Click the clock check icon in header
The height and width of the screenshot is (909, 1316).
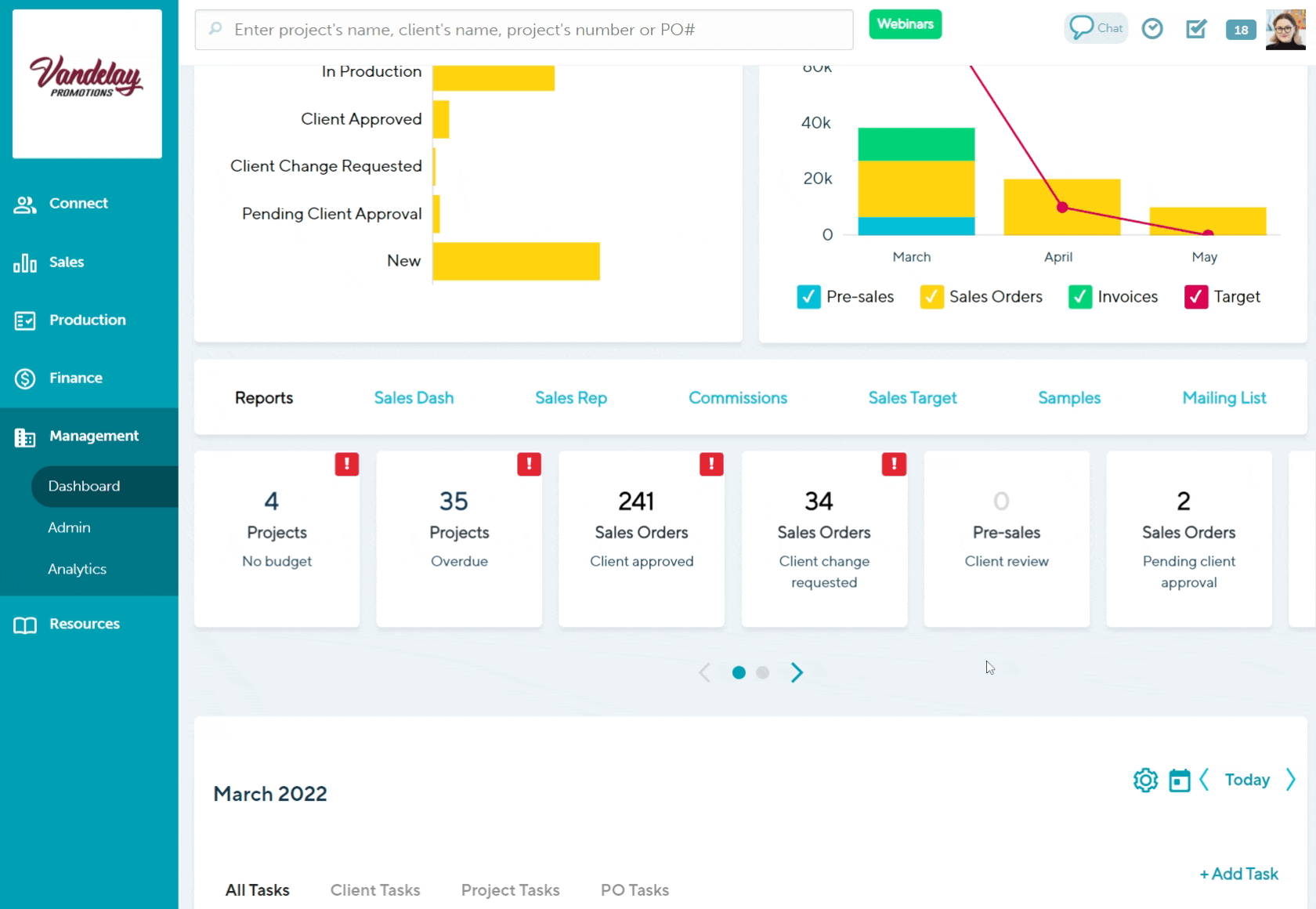1151,29
